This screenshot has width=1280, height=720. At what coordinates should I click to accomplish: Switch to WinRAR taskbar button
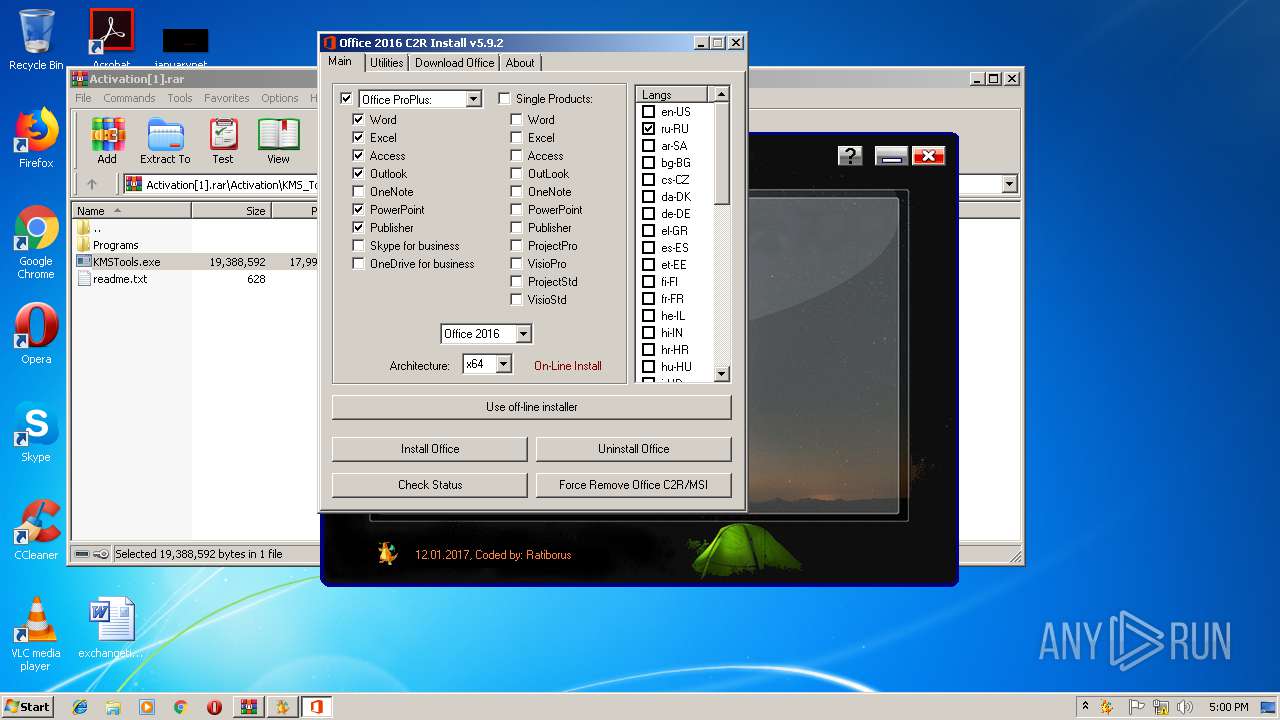tap(249, 707)
